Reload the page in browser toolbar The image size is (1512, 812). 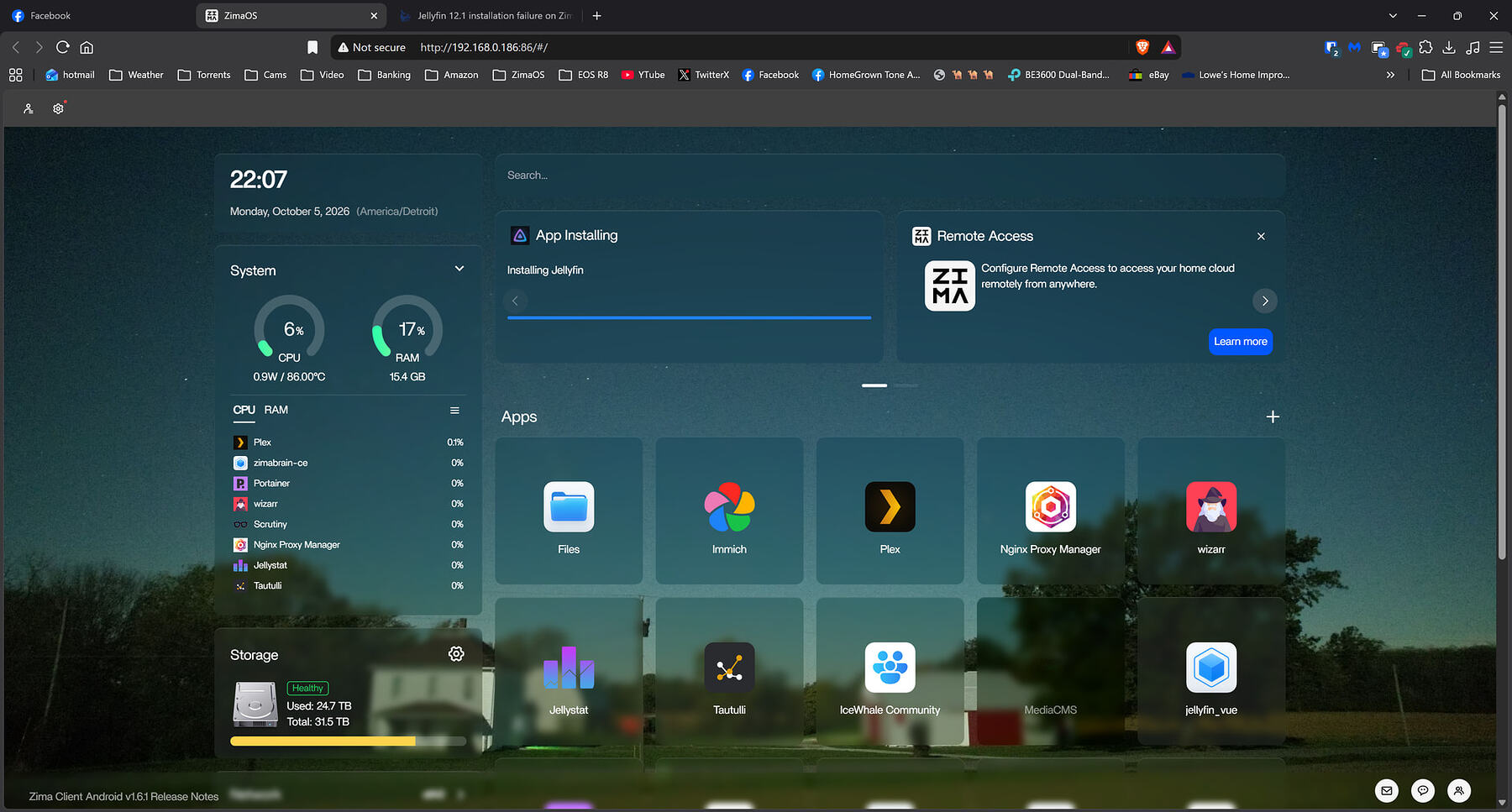click(63, 48)
